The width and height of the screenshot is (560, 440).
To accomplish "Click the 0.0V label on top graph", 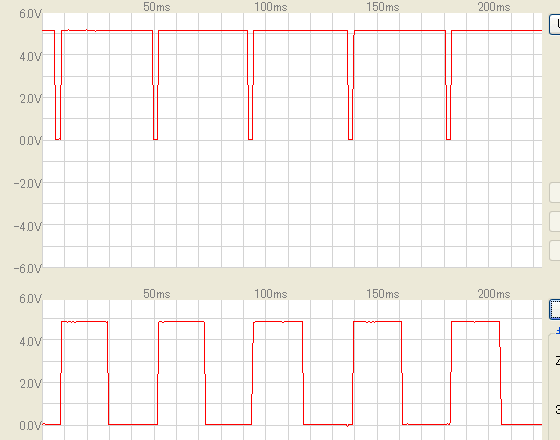I will point(31,141).
